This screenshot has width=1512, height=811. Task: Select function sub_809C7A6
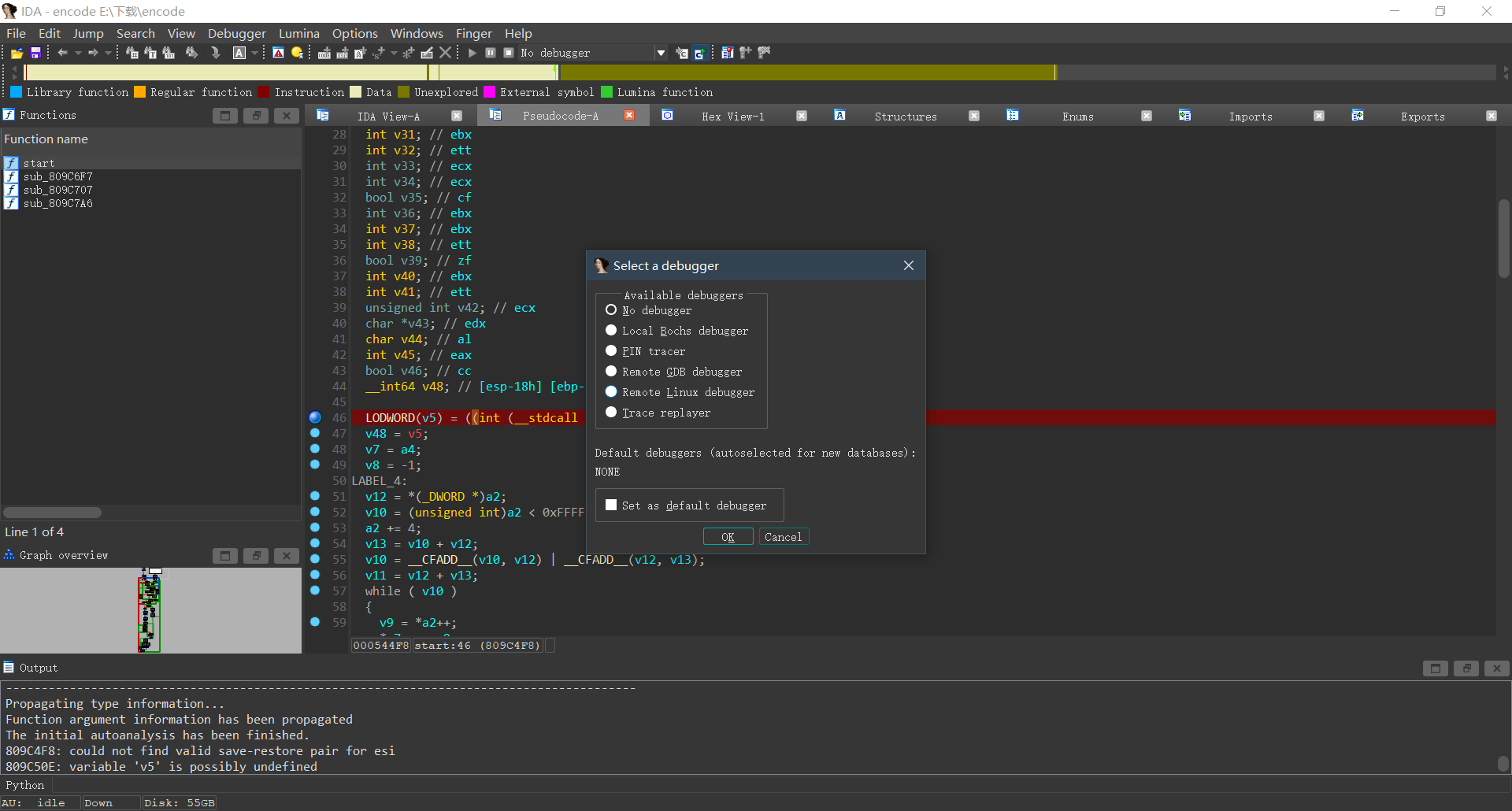150,203
